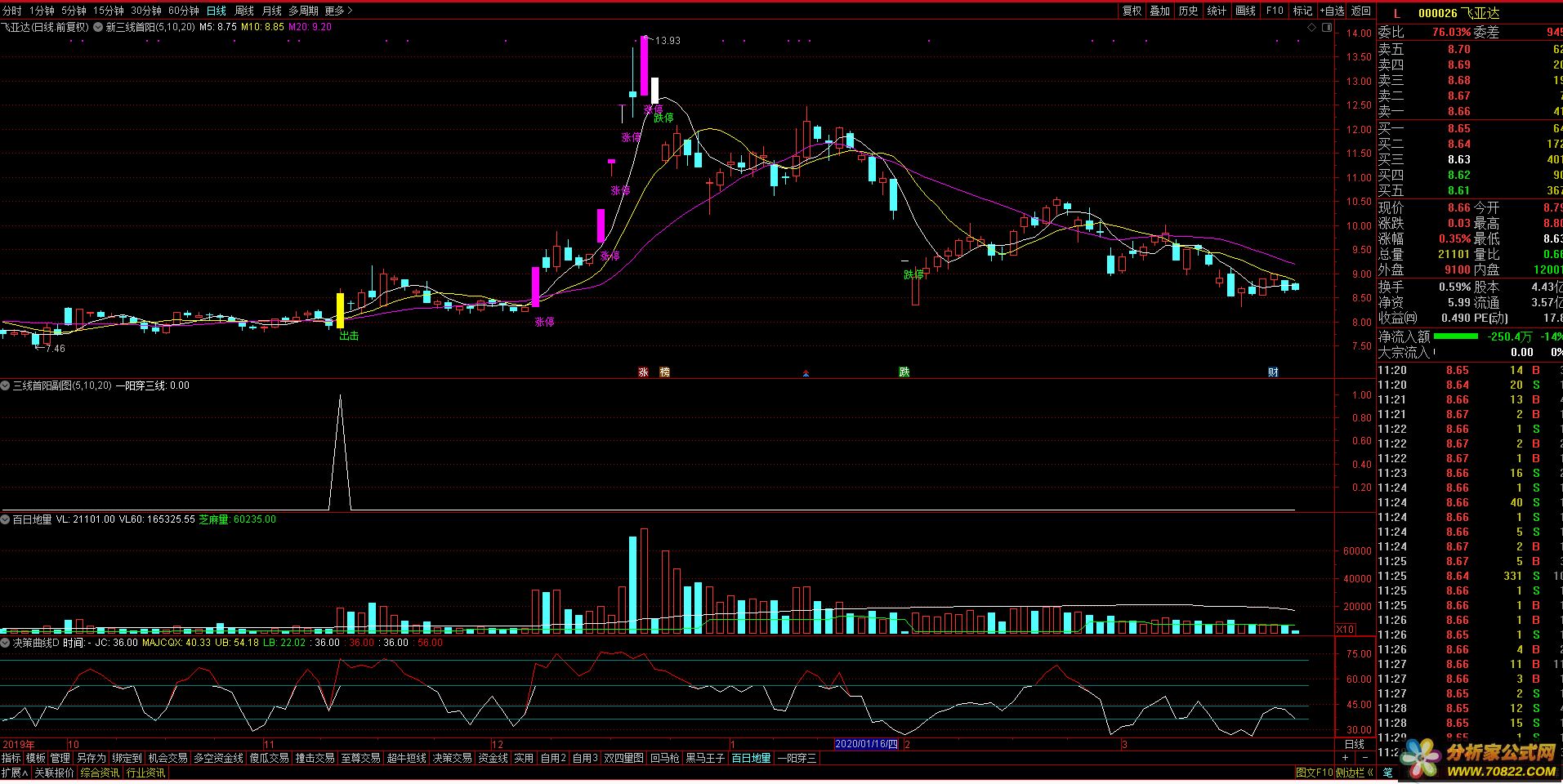Select the 15分钟 period tab
This screenshot has height=784, width=1563.
click(108, 11)
